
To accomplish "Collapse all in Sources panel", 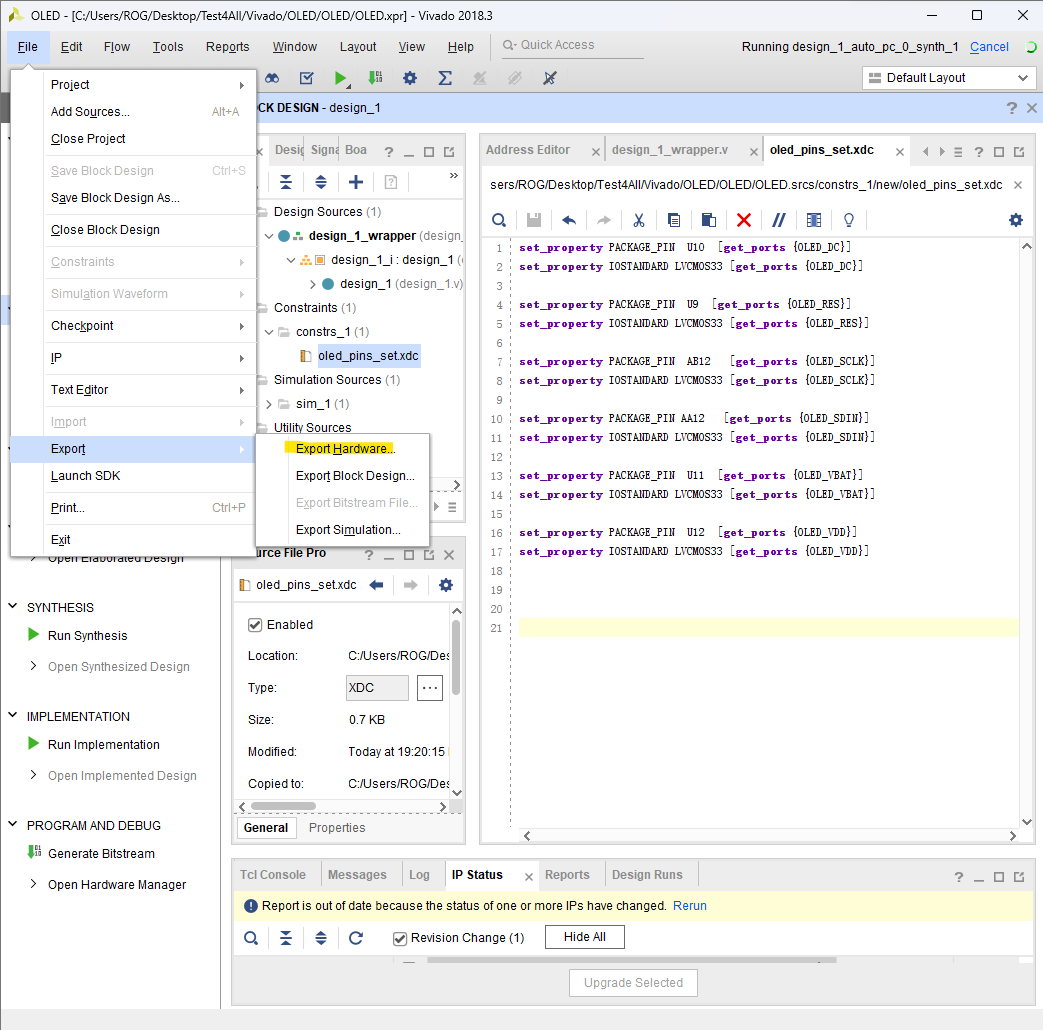I will 286,182.
